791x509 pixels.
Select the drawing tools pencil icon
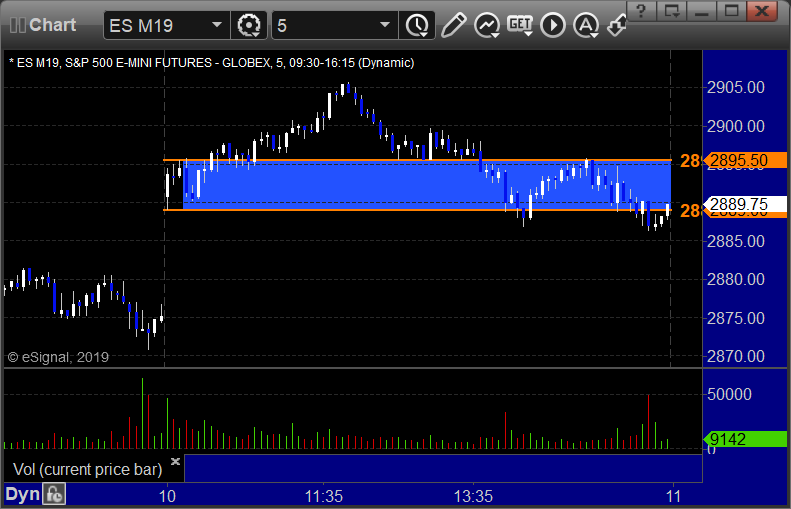pyautogui.click(x=454, y=25)
